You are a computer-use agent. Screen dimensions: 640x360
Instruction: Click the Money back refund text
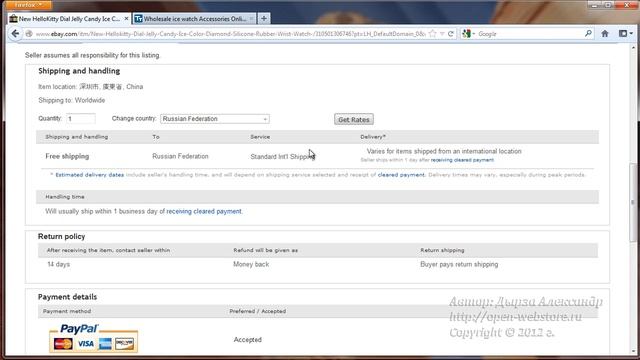point(251,264)
